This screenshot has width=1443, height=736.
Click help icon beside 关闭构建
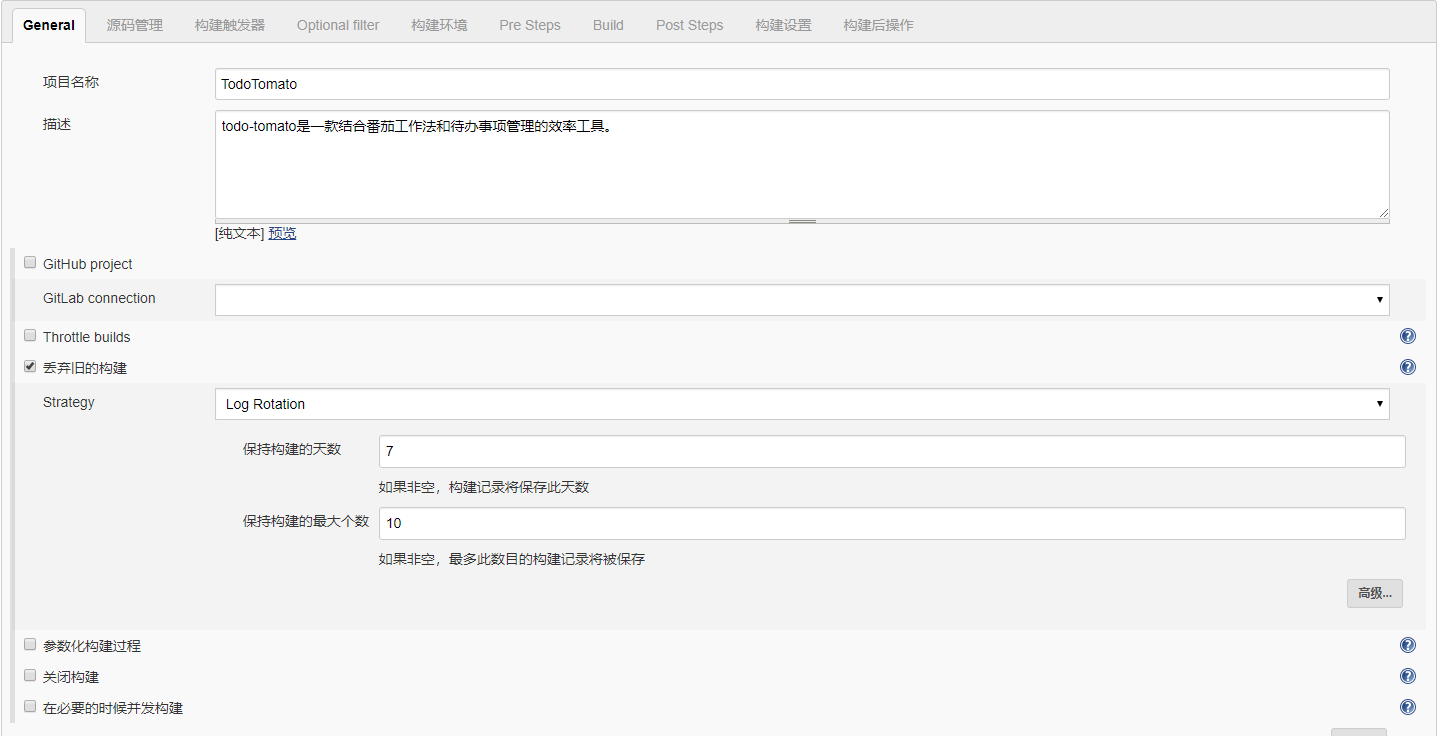coord(1408,676)
